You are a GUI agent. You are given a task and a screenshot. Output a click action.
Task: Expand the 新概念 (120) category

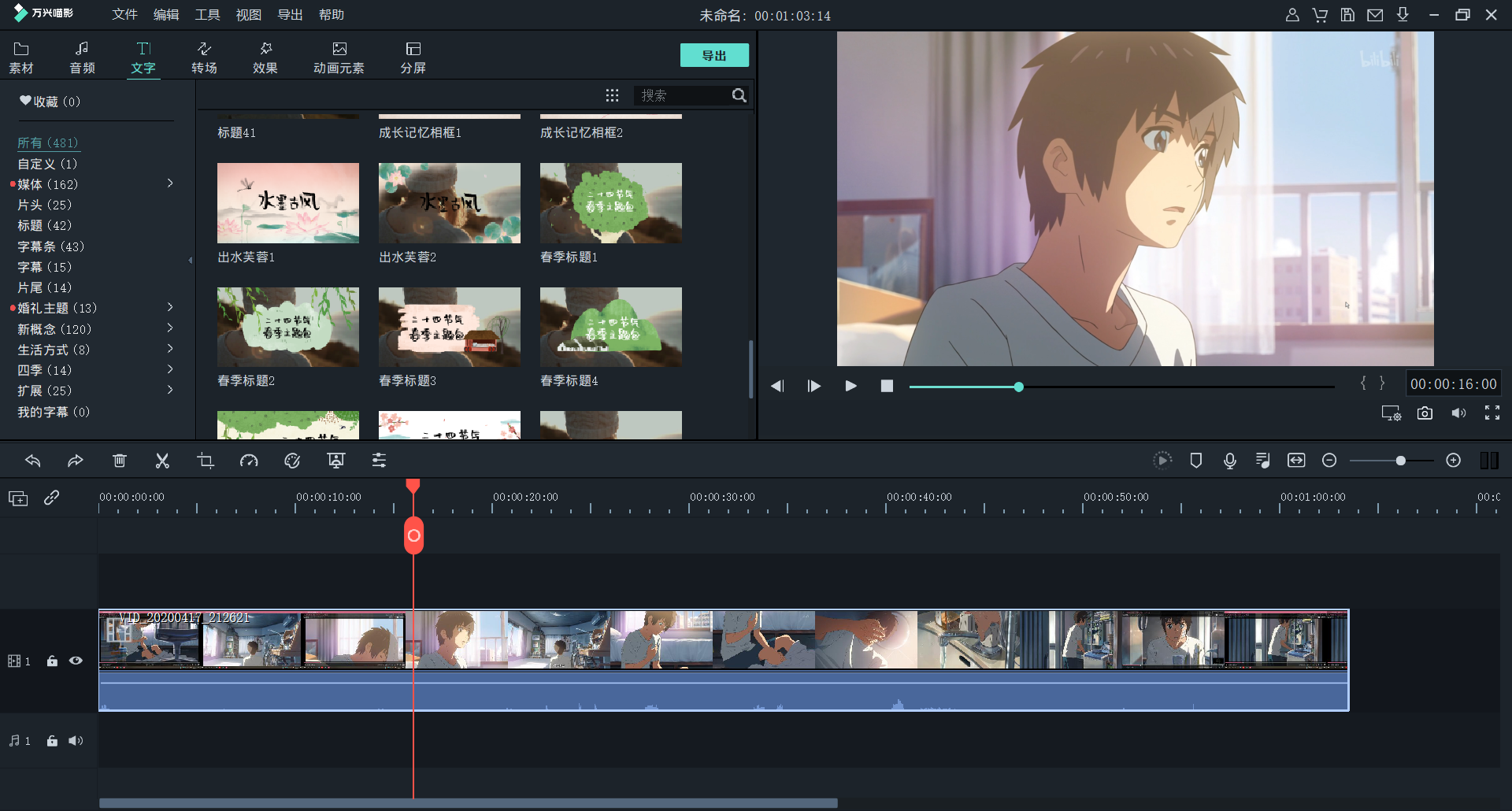(x=170, y=328)
